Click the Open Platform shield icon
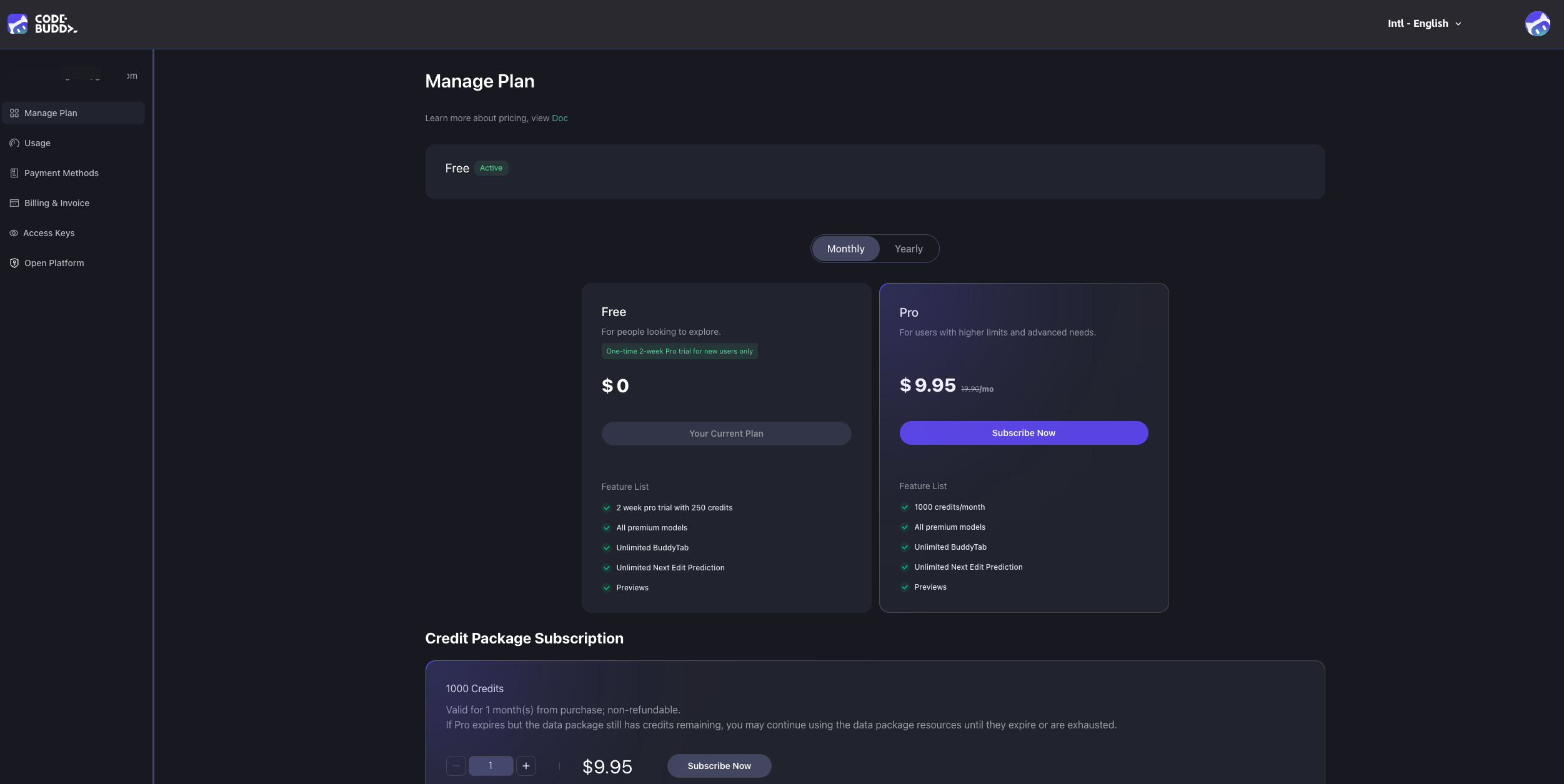1564x784 pixels. pos(14,263)
